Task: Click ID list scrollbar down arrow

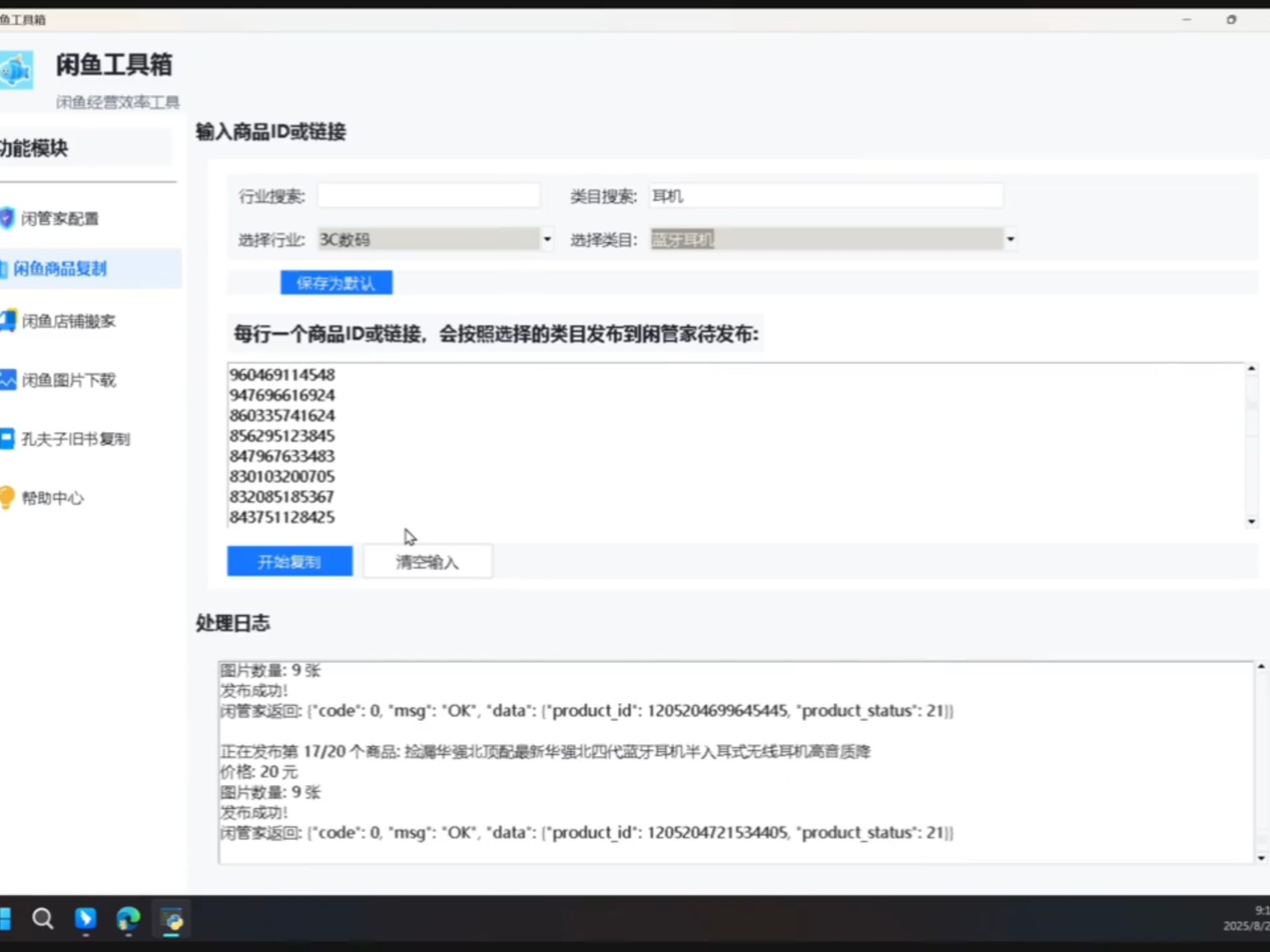Action: [x=1251, y=522]
